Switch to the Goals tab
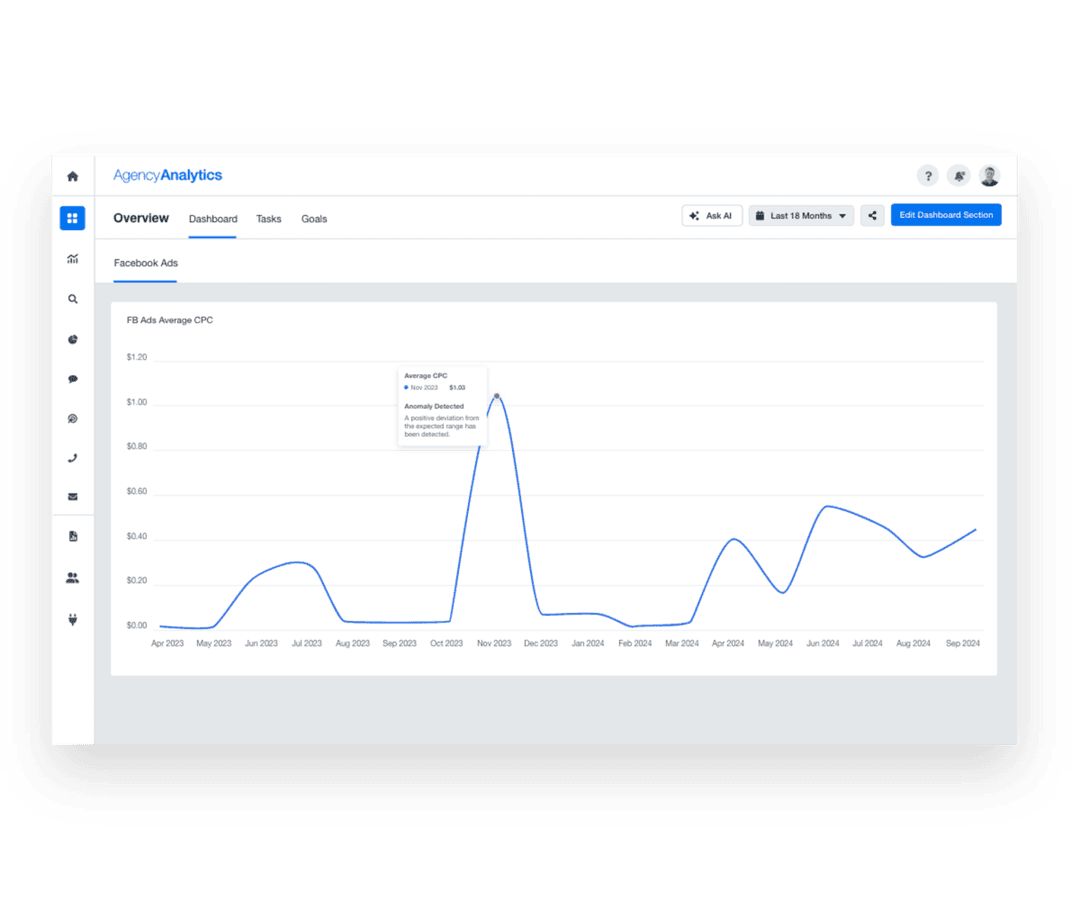Image resolution: width=1080 pixels, height=900 pixels. click(314, 218)
